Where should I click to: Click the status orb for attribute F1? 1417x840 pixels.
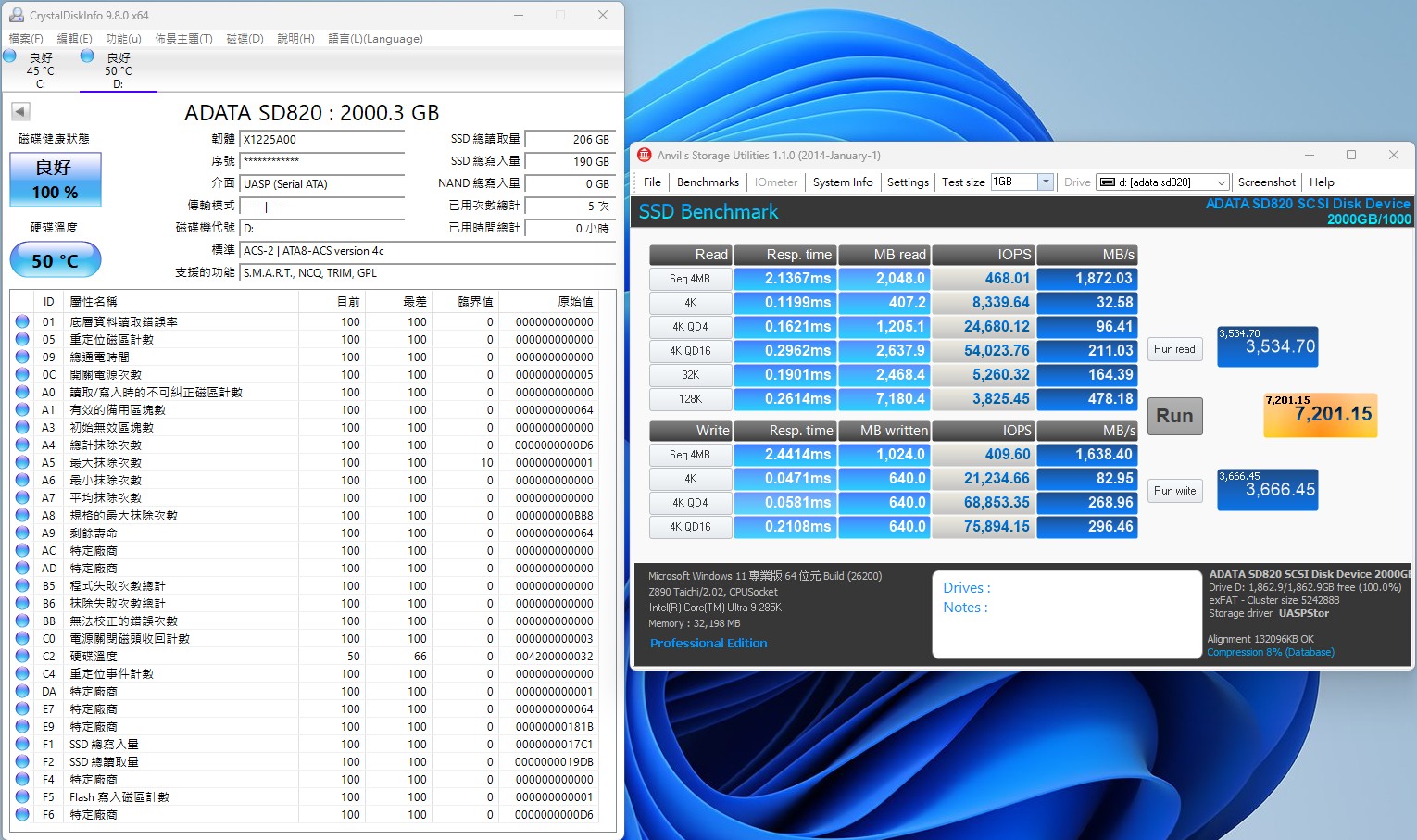click(x=22, y=744)
